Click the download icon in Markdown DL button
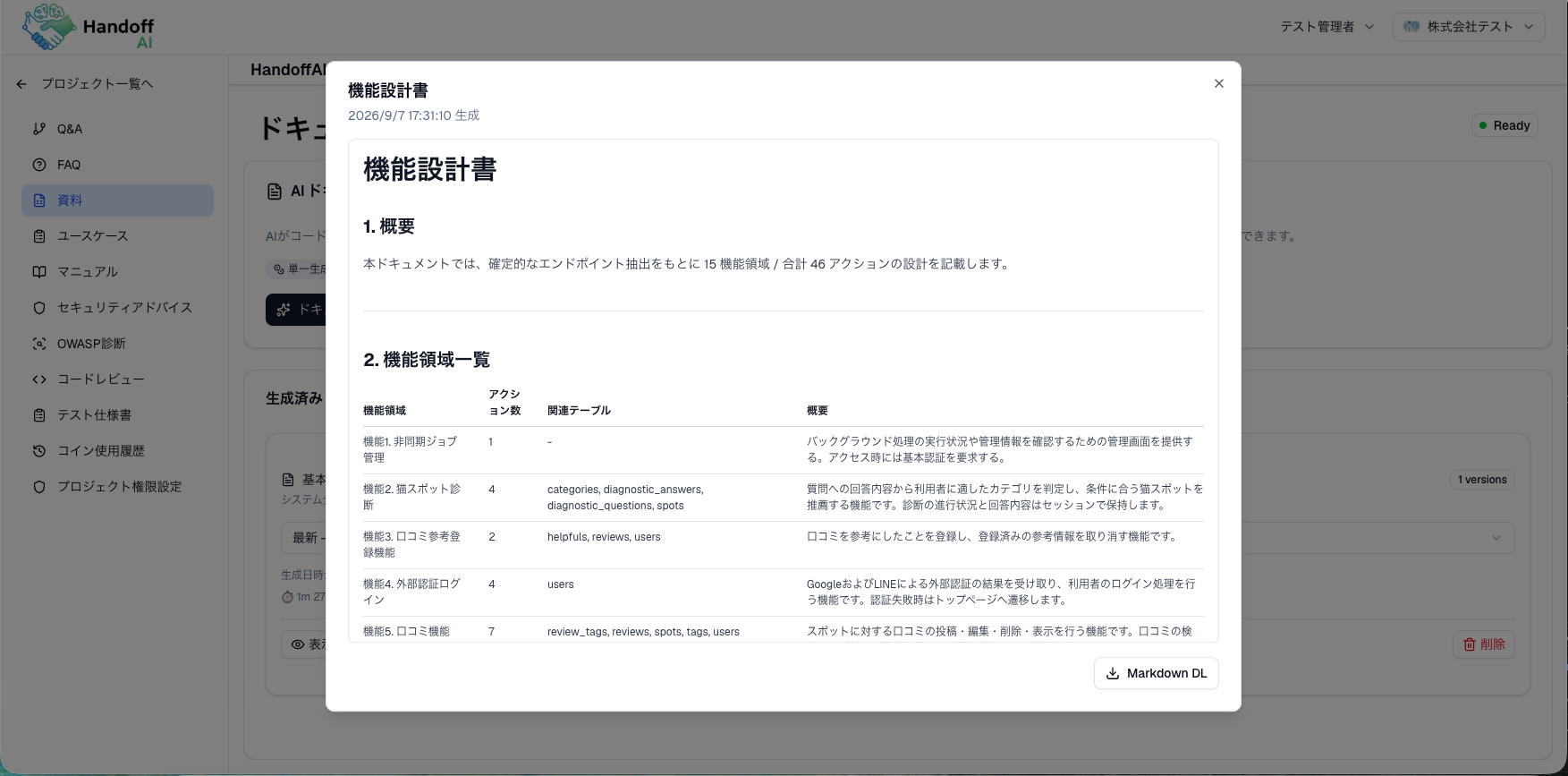Viewport: 1568px width, 776px height. click(x=1113, y=673)
